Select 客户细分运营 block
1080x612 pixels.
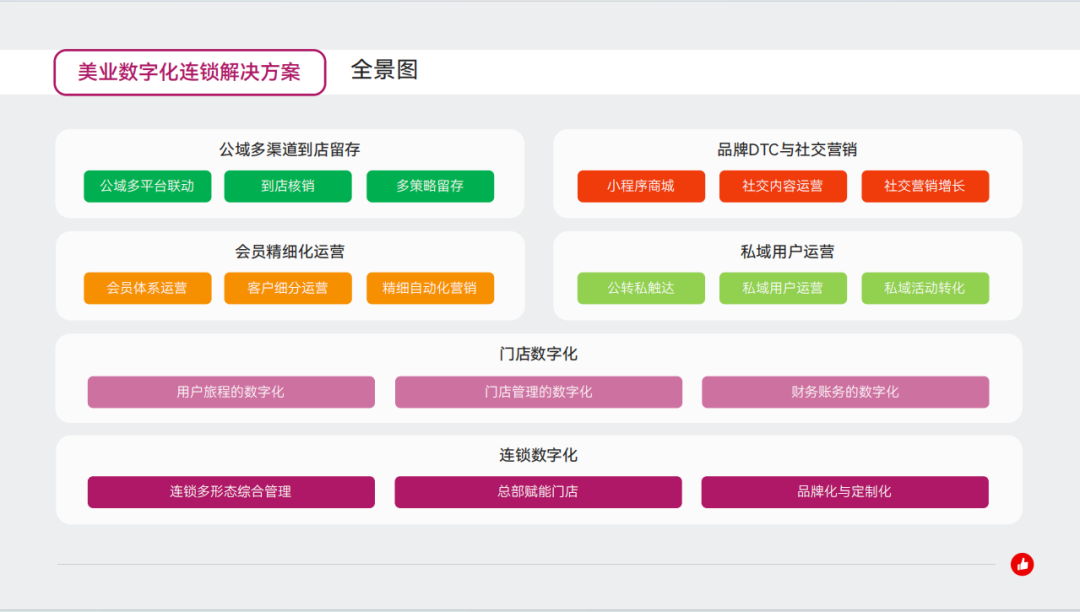pos(288,288)
